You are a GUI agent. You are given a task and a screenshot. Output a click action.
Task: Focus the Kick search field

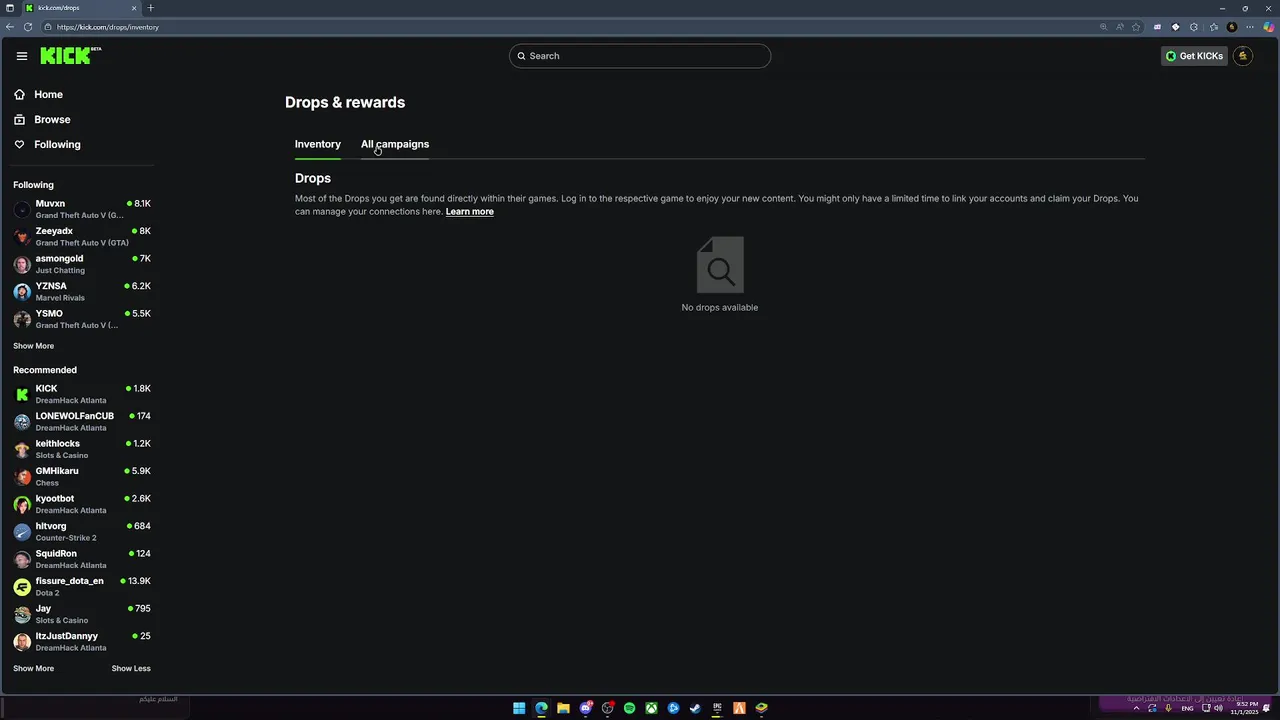pyautogui.click(x=640, y=56)
